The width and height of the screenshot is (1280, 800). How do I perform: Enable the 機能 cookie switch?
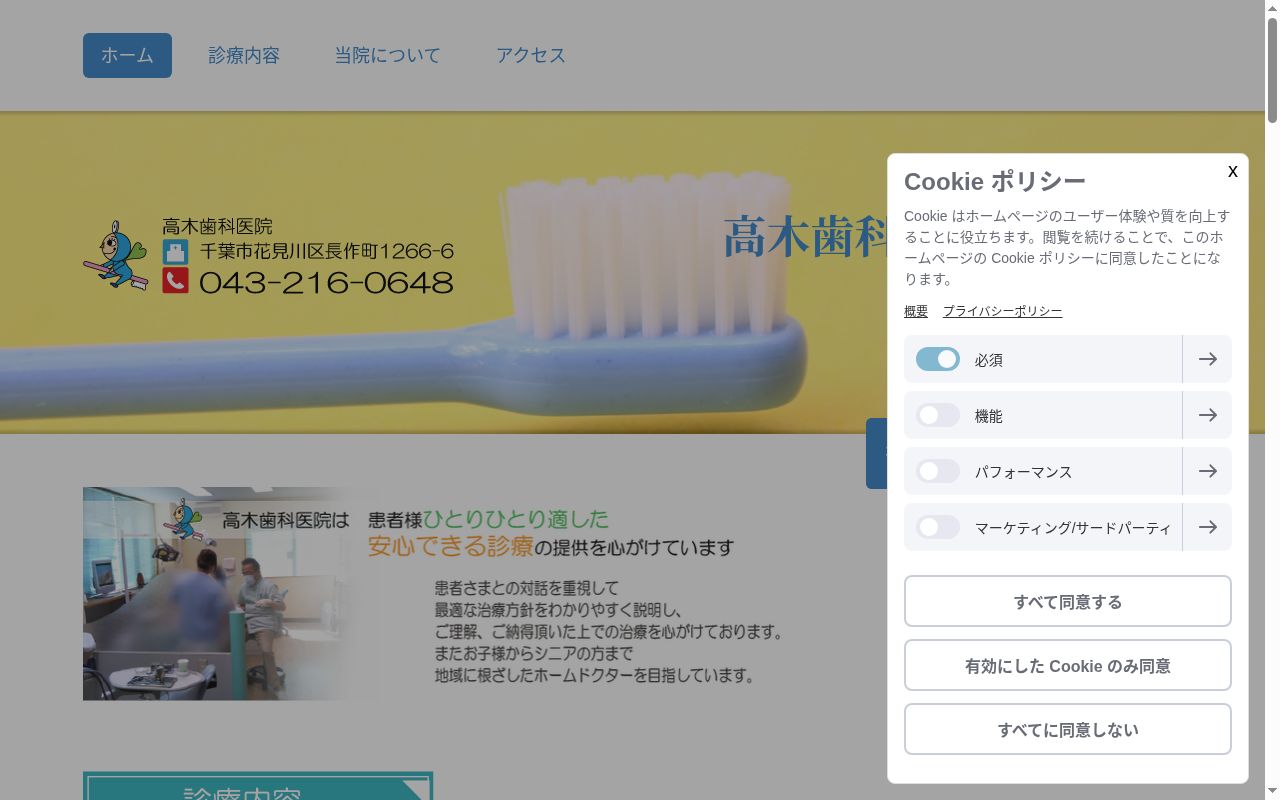pyautogui.click(x=938, y=415)
